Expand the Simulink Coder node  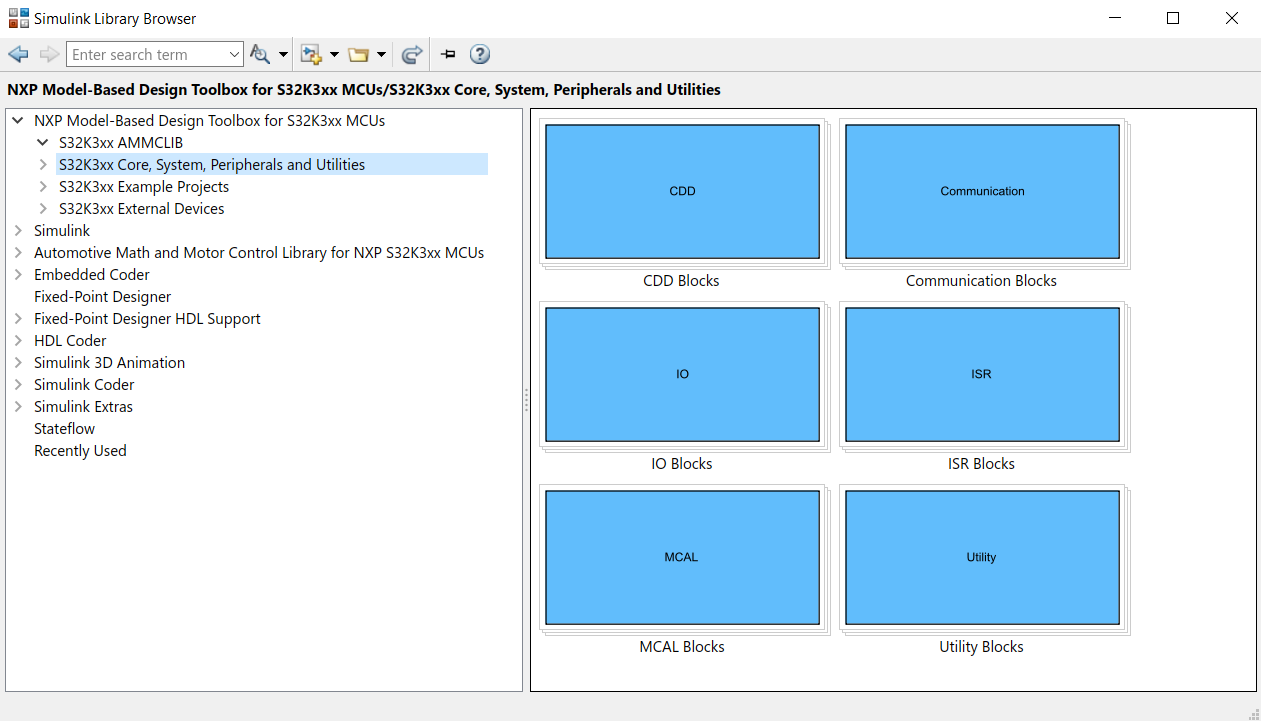tap(18, 384)
